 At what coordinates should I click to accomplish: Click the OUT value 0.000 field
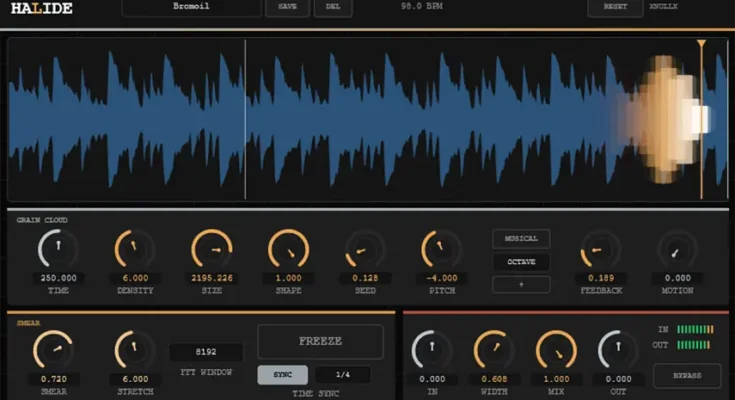pos(618,379)
